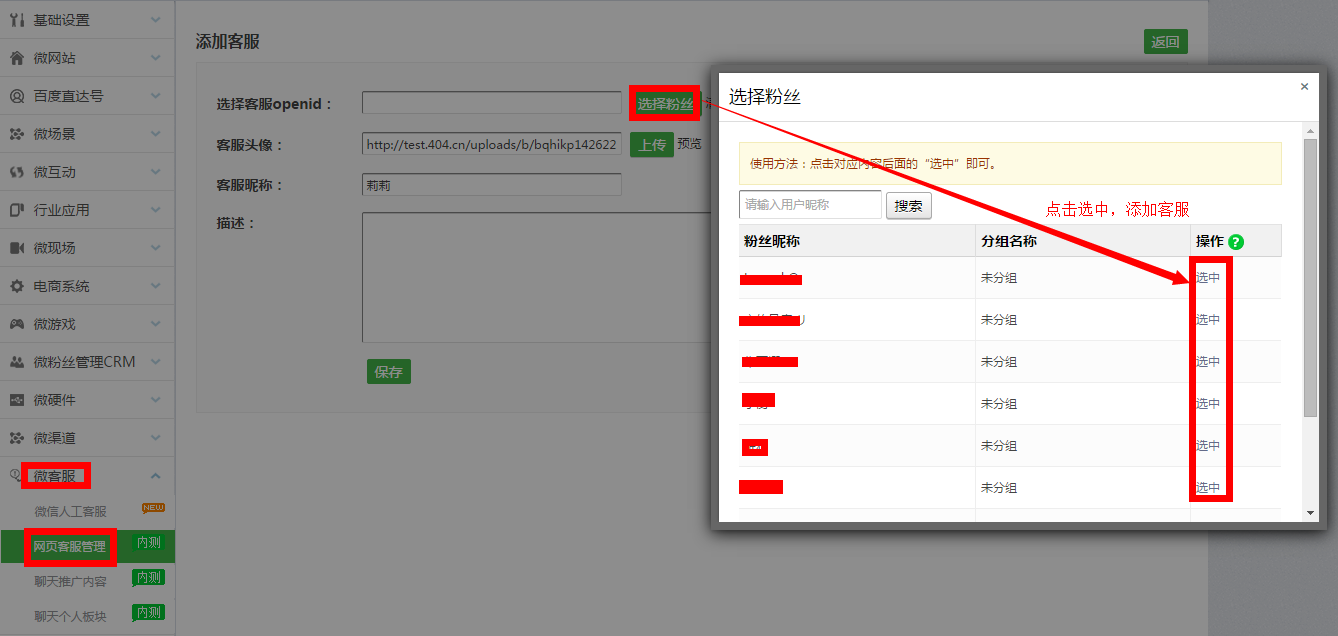The image size is (1338, 636).
Task: Click the 微现场 video camera icon
Action: pos(16,248)
